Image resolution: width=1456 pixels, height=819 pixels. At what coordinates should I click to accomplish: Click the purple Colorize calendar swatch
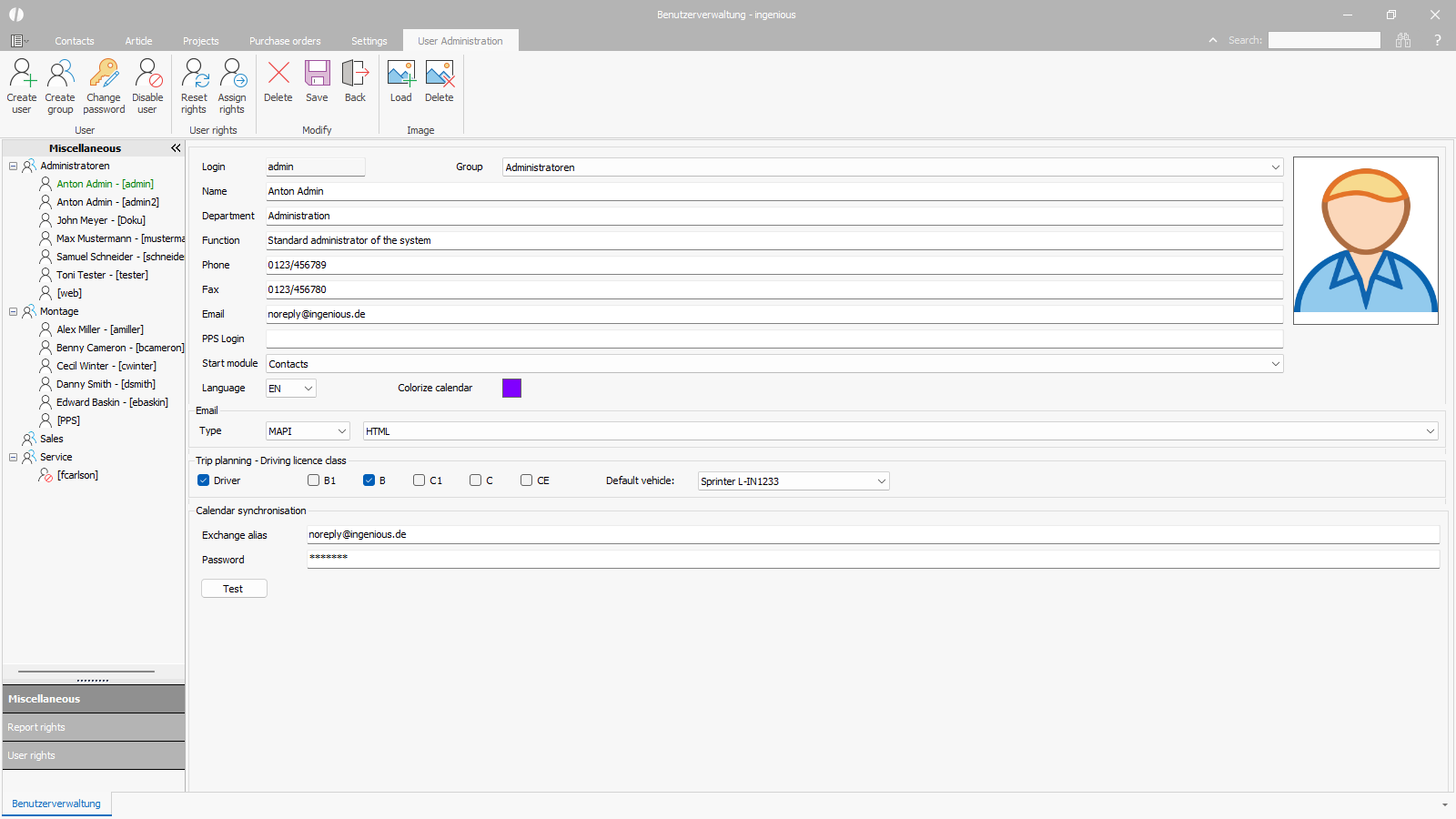pyautogui.click(x=511, y=389)
